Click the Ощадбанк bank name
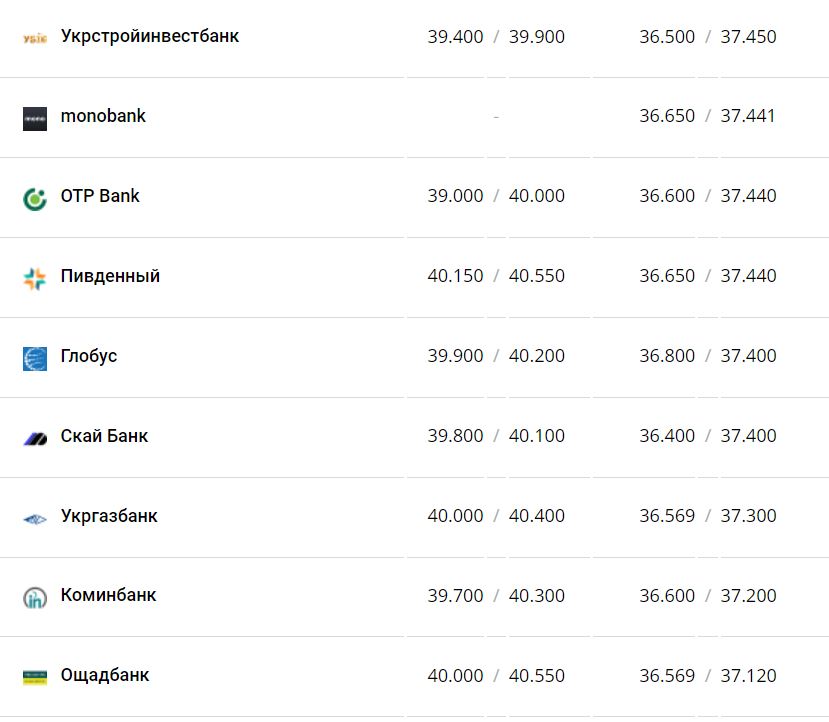This screenshot has height=722, width=829. (x=105, y=675)
